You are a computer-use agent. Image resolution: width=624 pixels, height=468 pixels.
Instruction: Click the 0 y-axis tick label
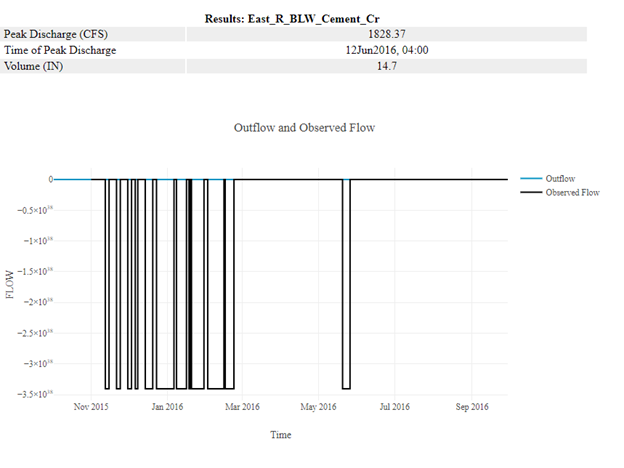[x=51, y=179]
